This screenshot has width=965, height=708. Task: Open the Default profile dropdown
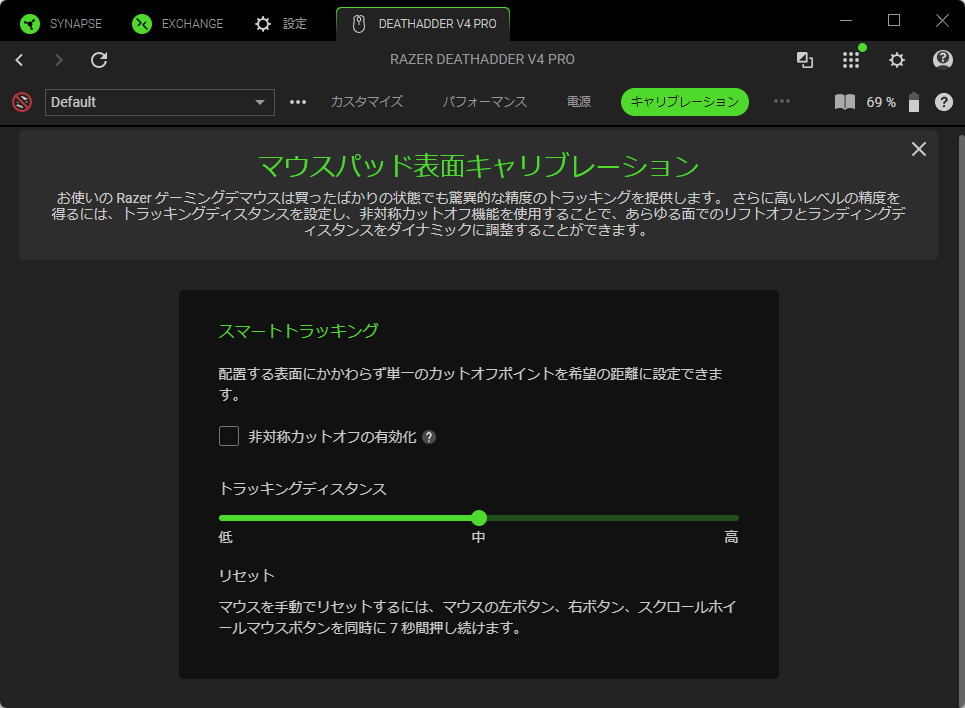[160, 102]
